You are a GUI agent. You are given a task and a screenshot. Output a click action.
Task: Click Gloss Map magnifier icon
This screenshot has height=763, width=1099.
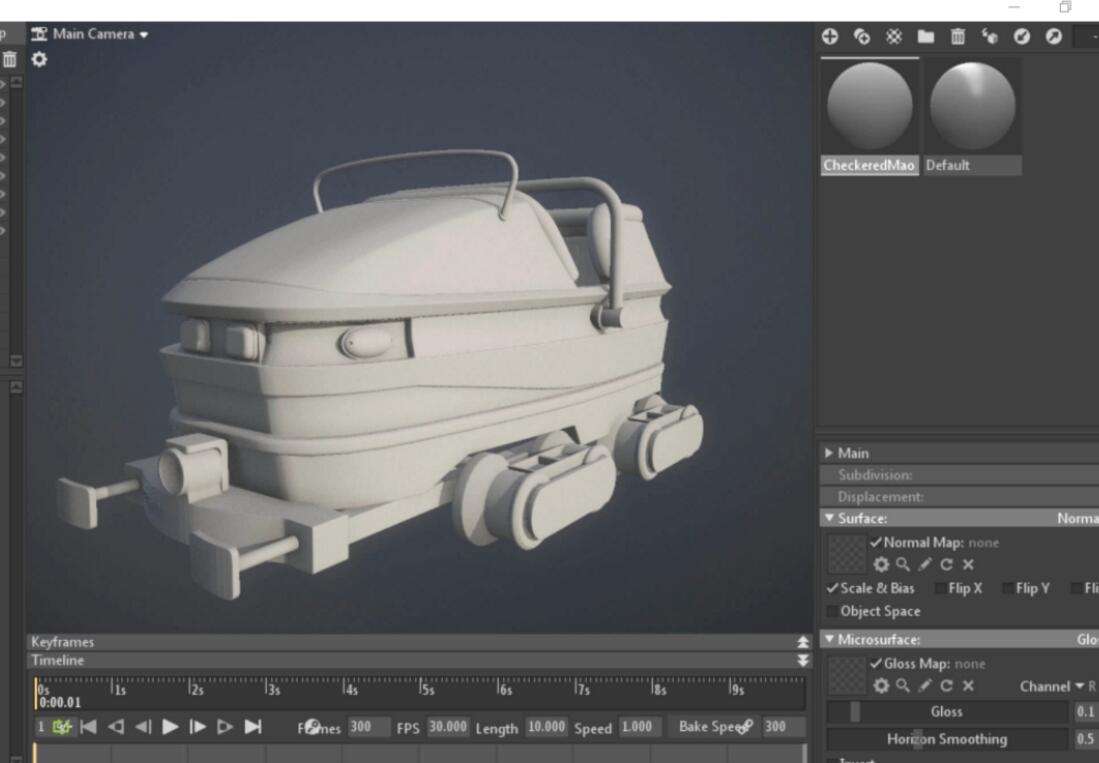click(903, 686)
